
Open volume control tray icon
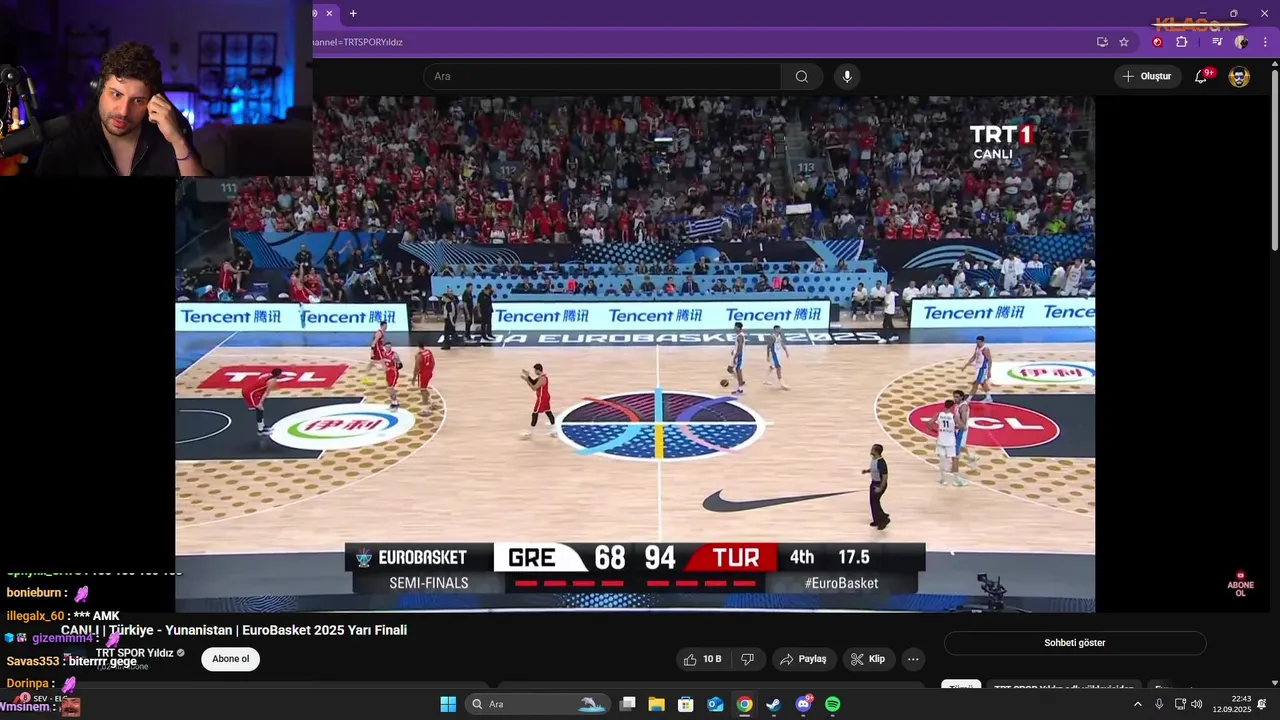pyautogui.click(x=1197, y=704)
